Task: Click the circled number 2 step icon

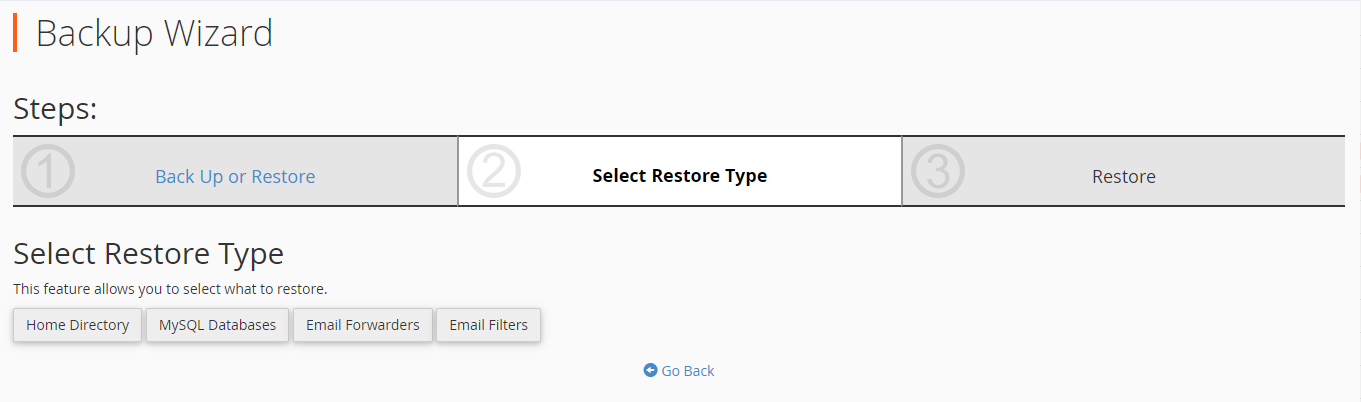Action: point(494,171)
